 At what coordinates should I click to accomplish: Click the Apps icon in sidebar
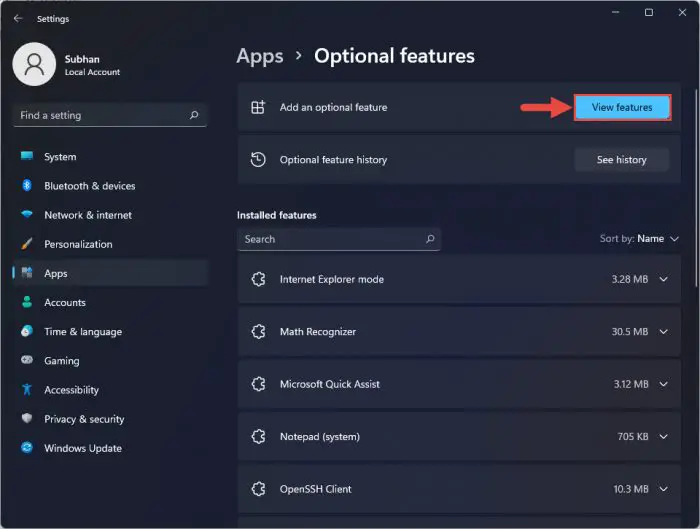point(27,273)
